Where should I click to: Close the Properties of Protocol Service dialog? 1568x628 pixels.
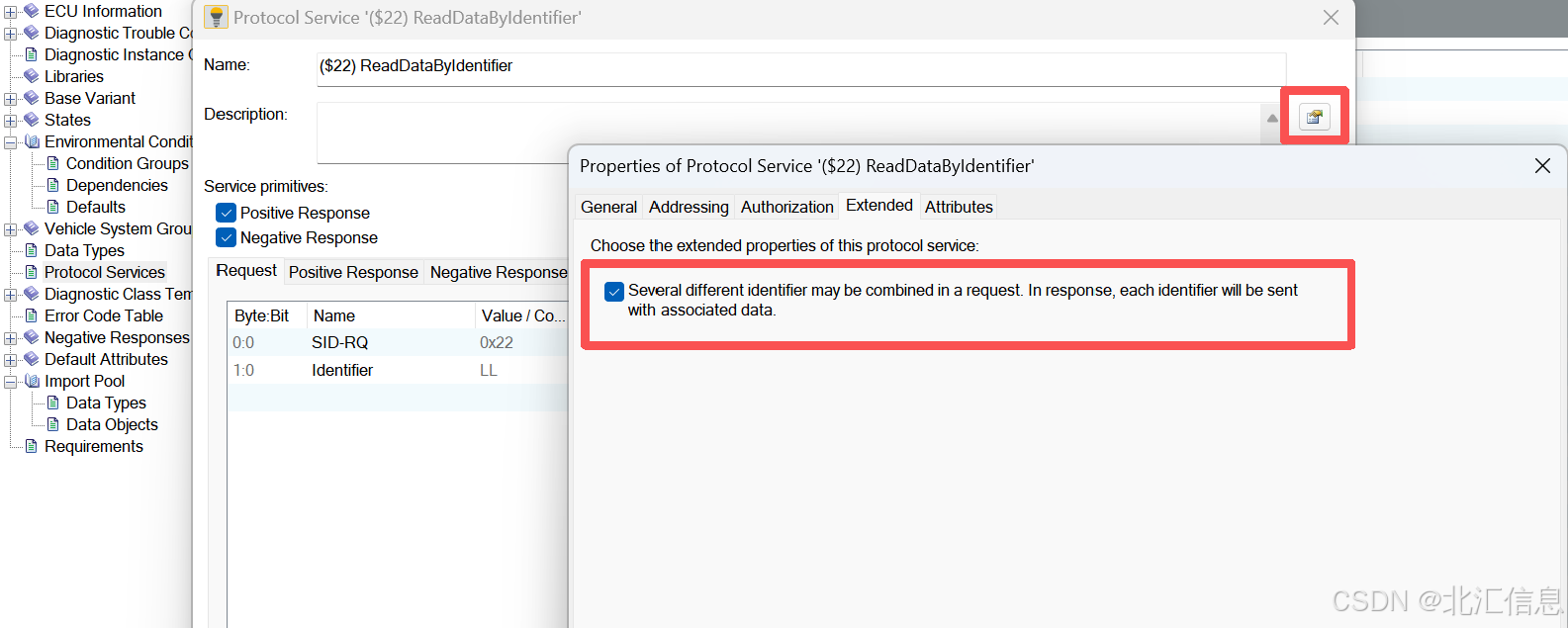(x=1542, y=166)
